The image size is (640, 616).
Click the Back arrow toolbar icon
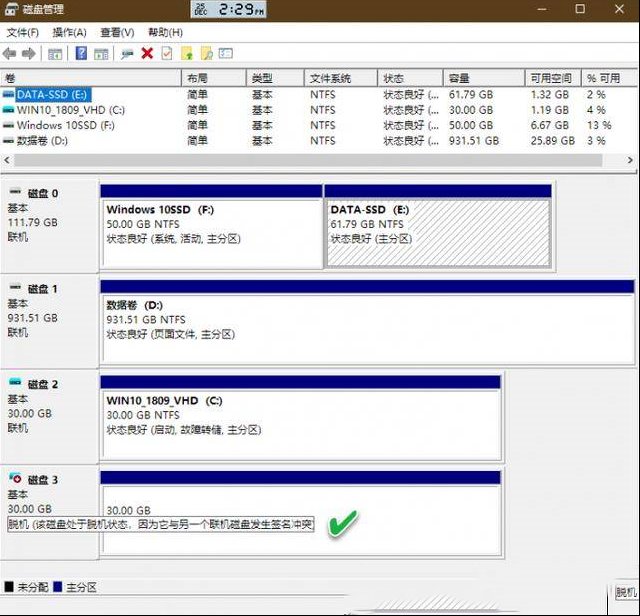click(x=9, y=53)
